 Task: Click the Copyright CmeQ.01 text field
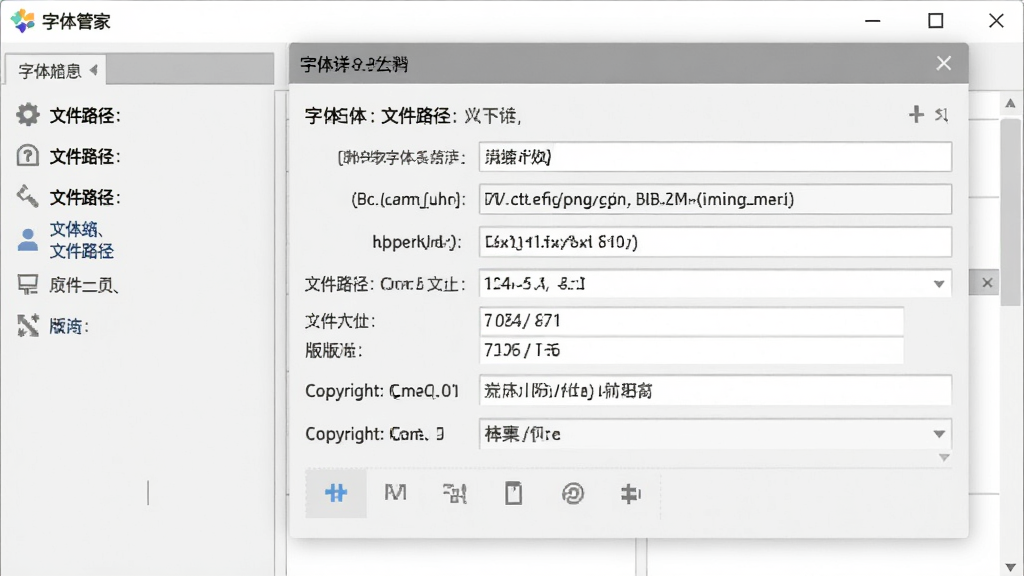point(715,391)
